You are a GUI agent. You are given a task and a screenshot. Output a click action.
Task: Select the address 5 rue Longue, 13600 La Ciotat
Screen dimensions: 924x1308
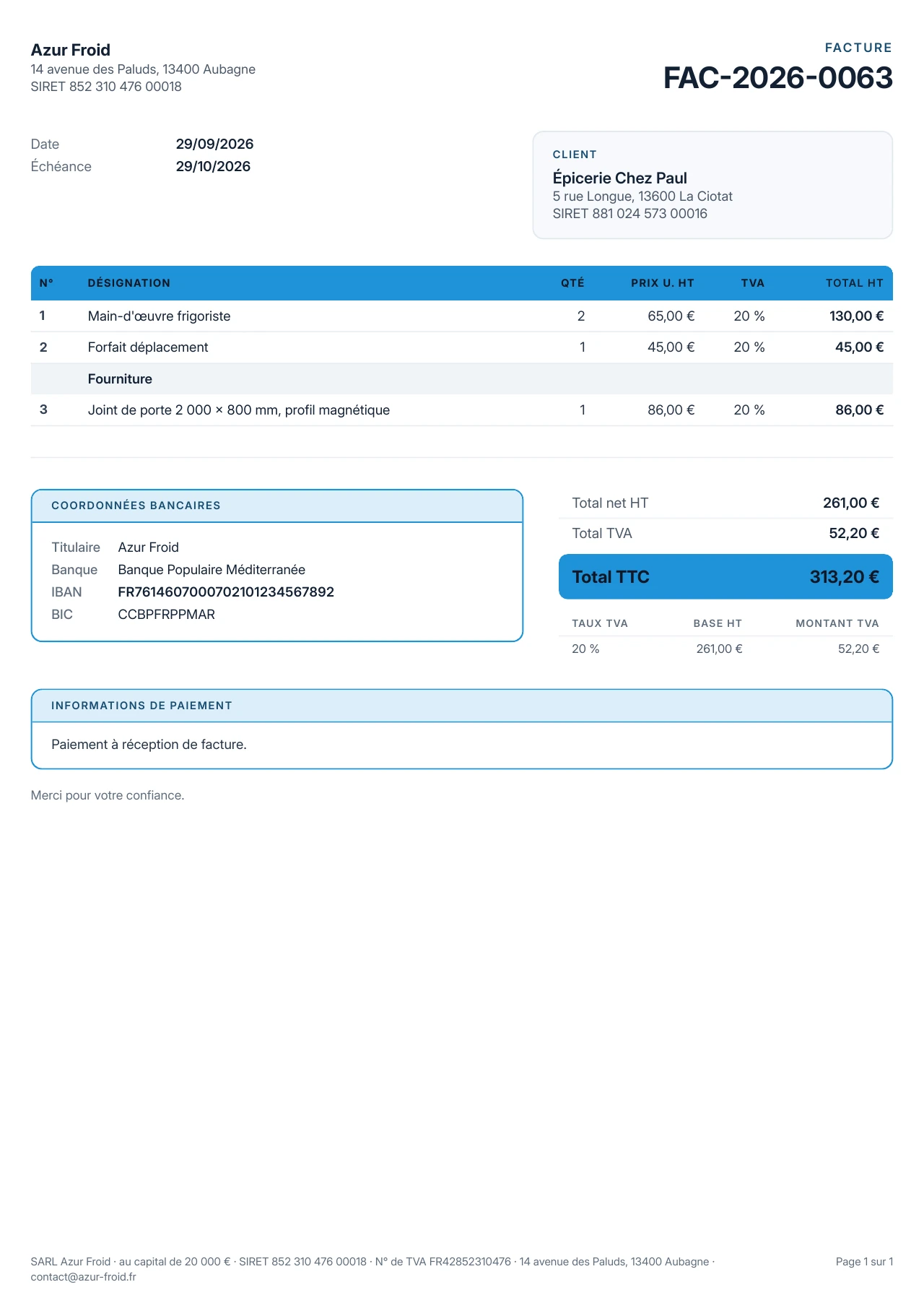click(642, 196)
